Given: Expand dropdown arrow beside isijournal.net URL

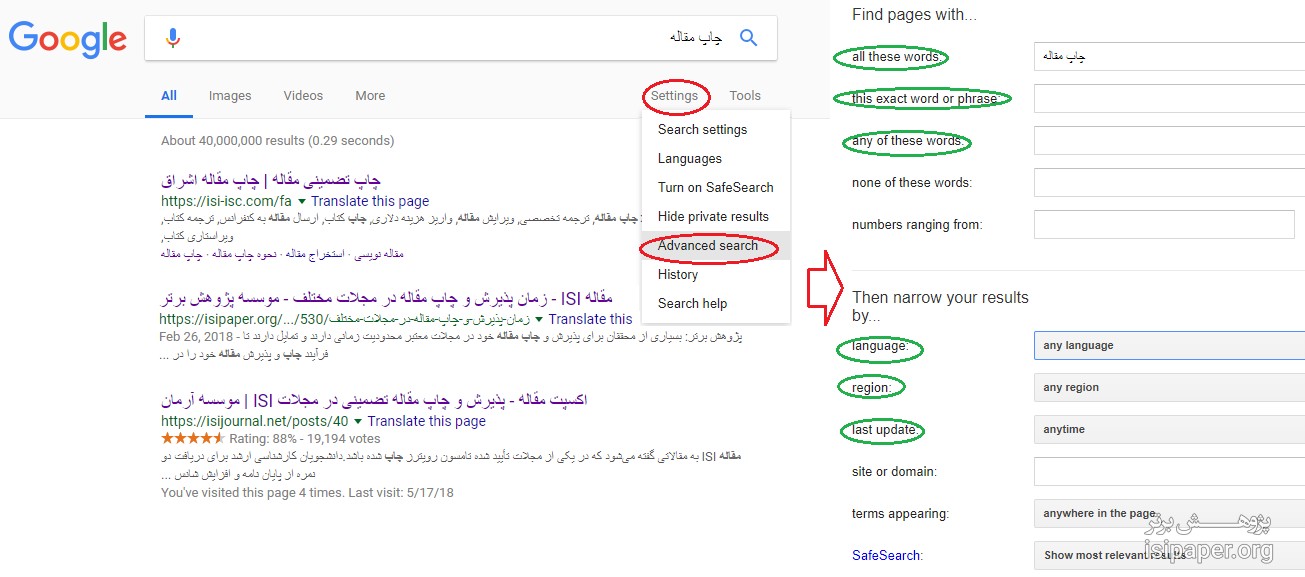Looking at the screenshot, I should pyautogui.click(x=358, y=422).
